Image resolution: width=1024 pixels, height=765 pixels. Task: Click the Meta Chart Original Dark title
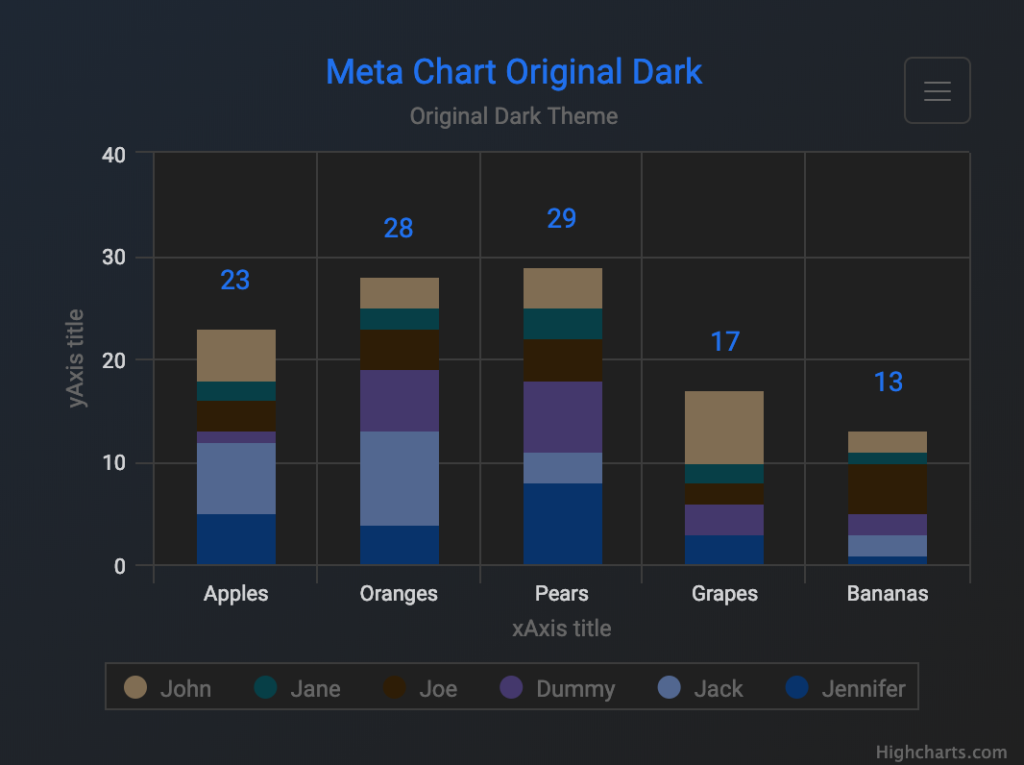pos(514,72)
